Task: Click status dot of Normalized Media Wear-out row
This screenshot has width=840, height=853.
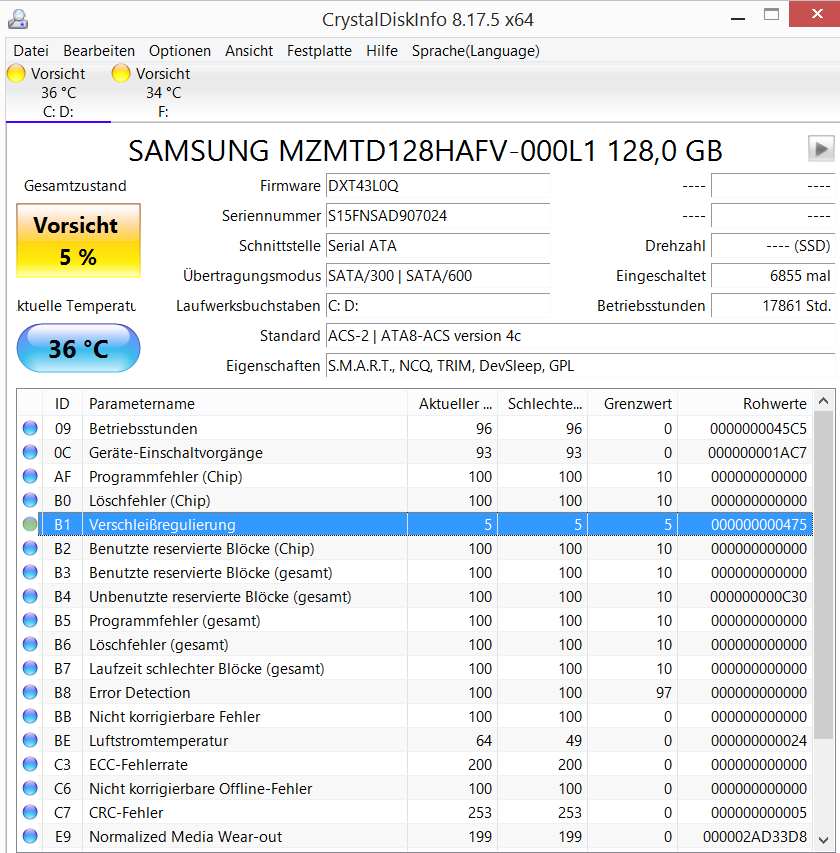Action: (30, 836)
